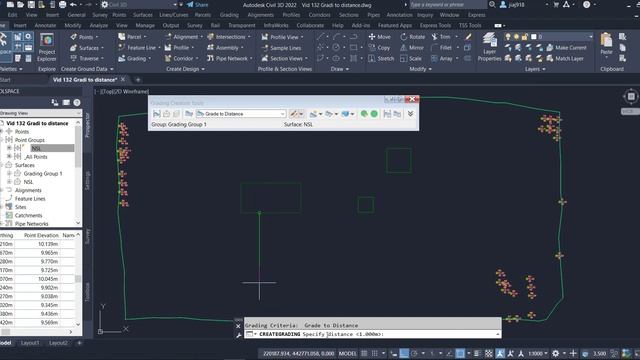This screenshot has height=360, width=640.
Task: Open the Grading menu
Action: coord(229,15)
